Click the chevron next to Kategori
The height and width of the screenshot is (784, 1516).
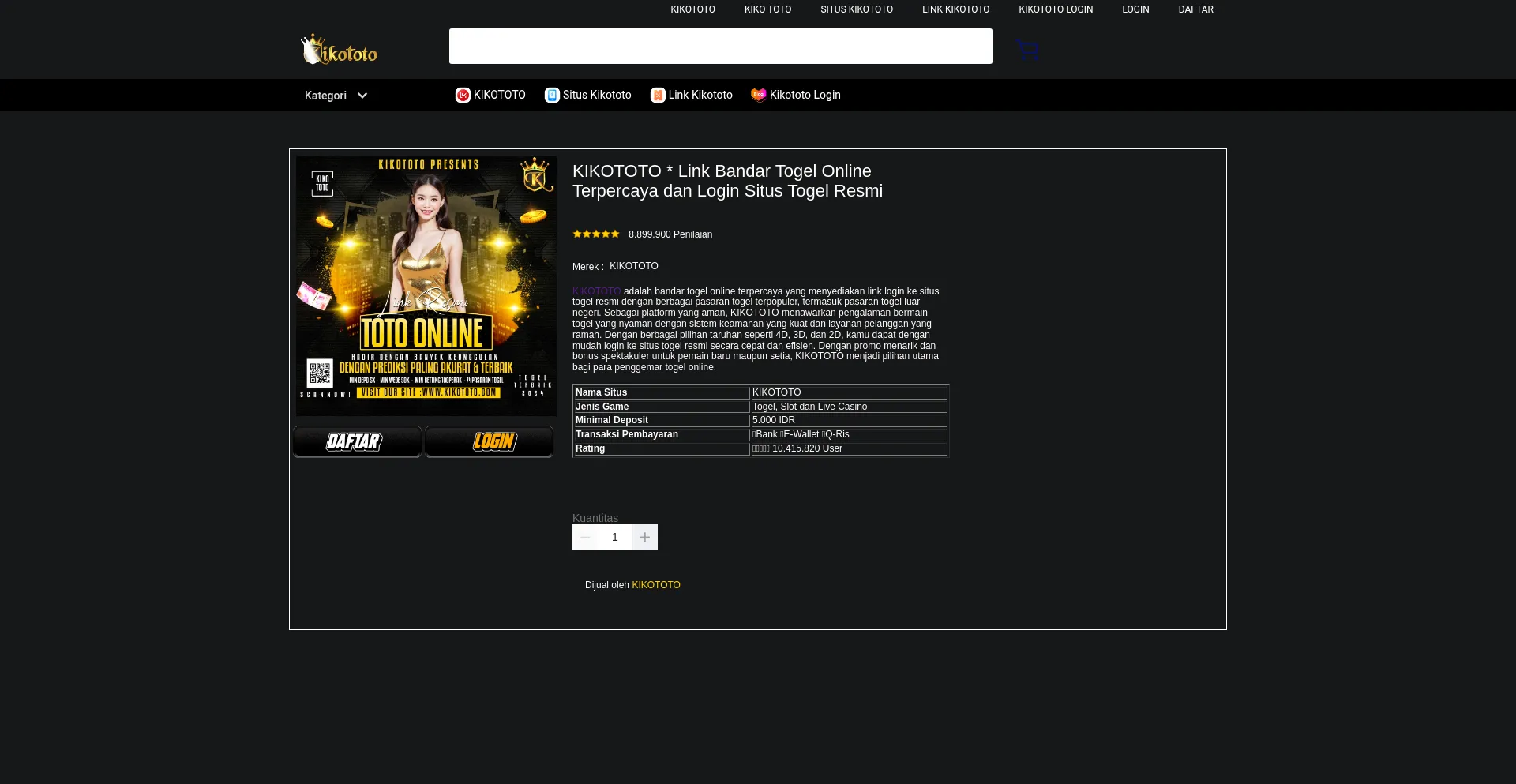(362, 96)
